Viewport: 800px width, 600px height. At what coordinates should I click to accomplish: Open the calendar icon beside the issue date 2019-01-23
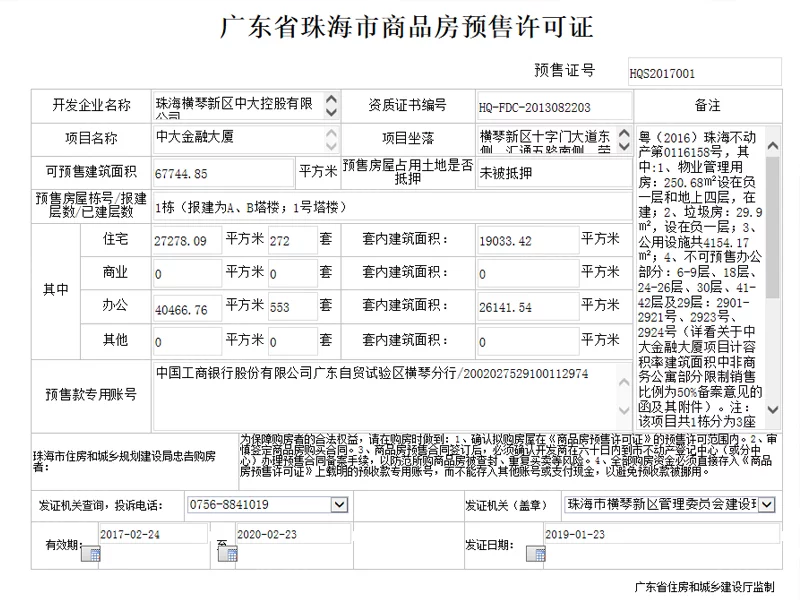(x=536, y=554)
